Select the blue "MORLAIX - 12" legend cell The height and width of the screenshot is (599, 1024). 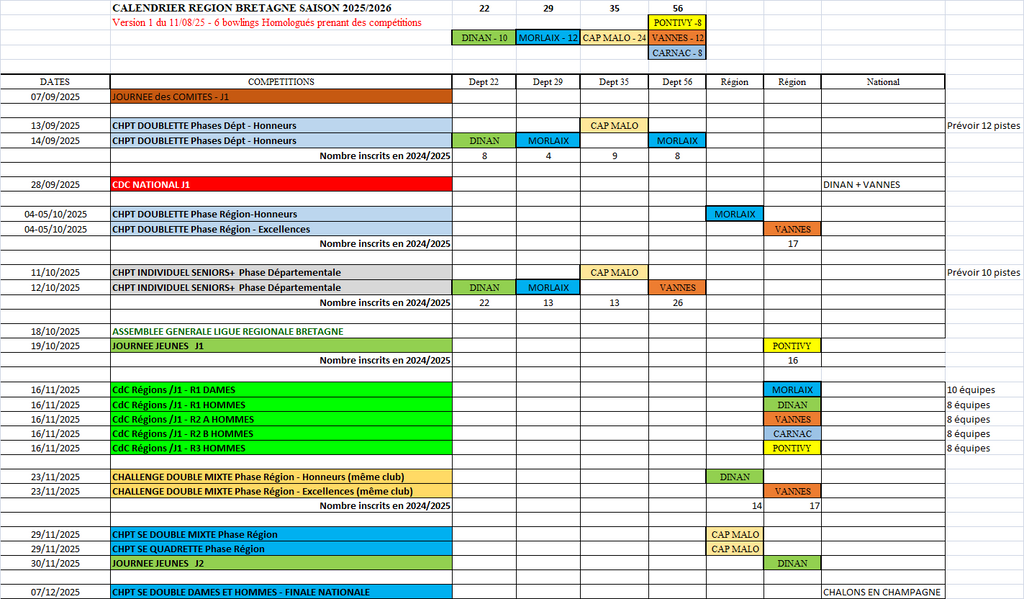(x=548, y=37)
